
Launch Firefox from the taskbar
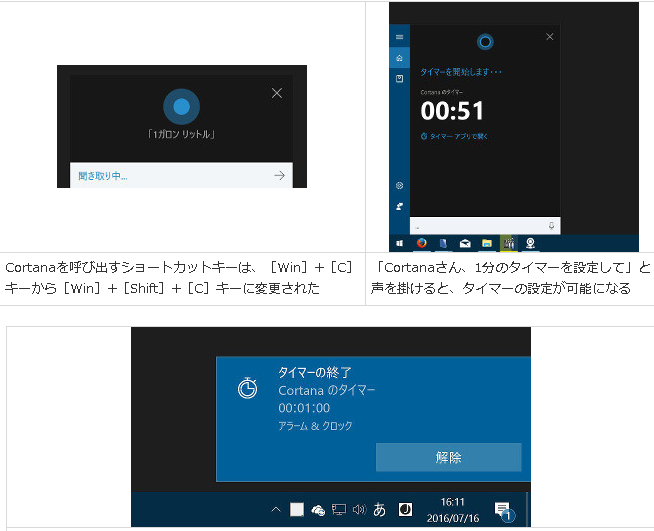pyautogui.click(x=422, y=243)
